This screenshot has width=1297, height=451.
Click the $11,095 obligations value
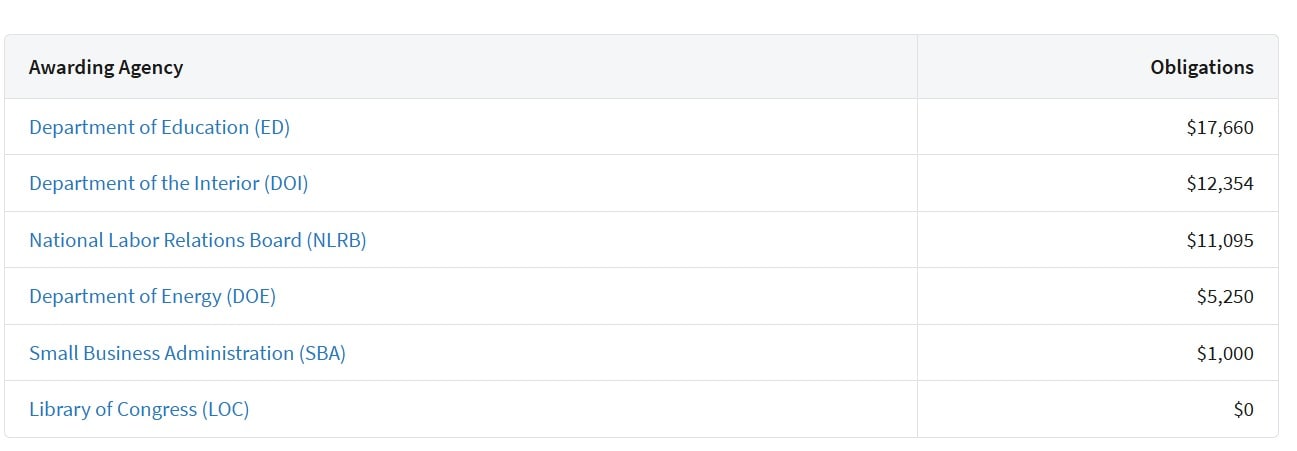pos(1220,240)
